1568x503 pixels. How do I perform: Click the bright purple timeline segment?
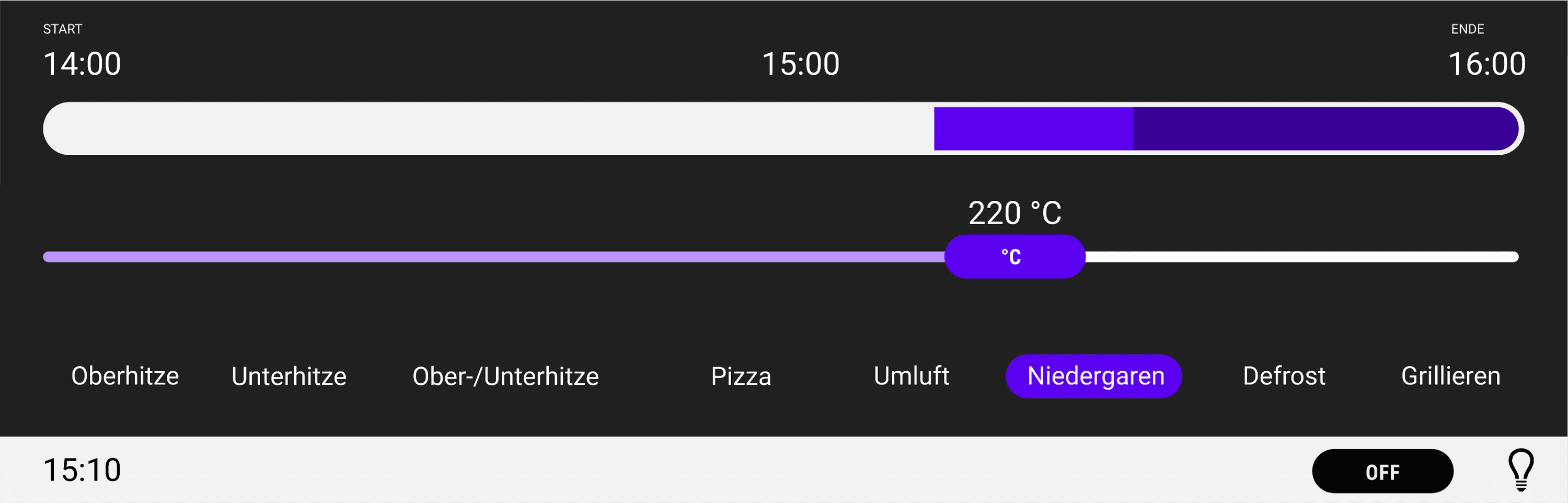pyautogui.click(x=1033, y=129)
